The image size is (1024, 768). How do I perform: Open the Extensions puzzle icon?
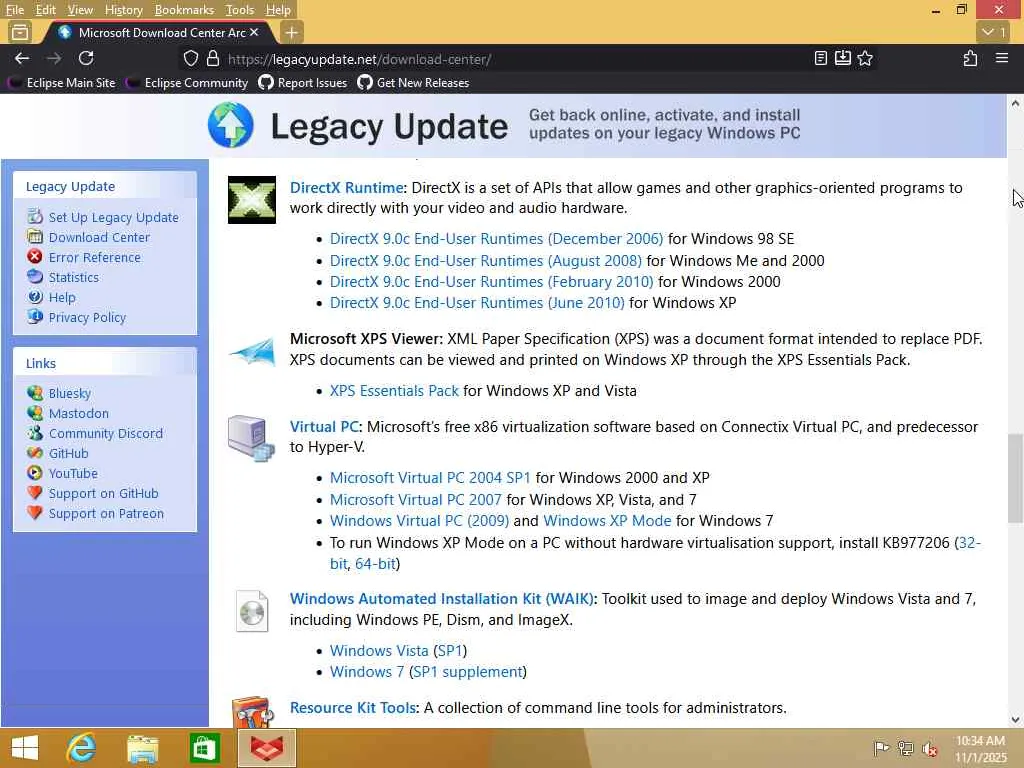click(x=970, y=58)
